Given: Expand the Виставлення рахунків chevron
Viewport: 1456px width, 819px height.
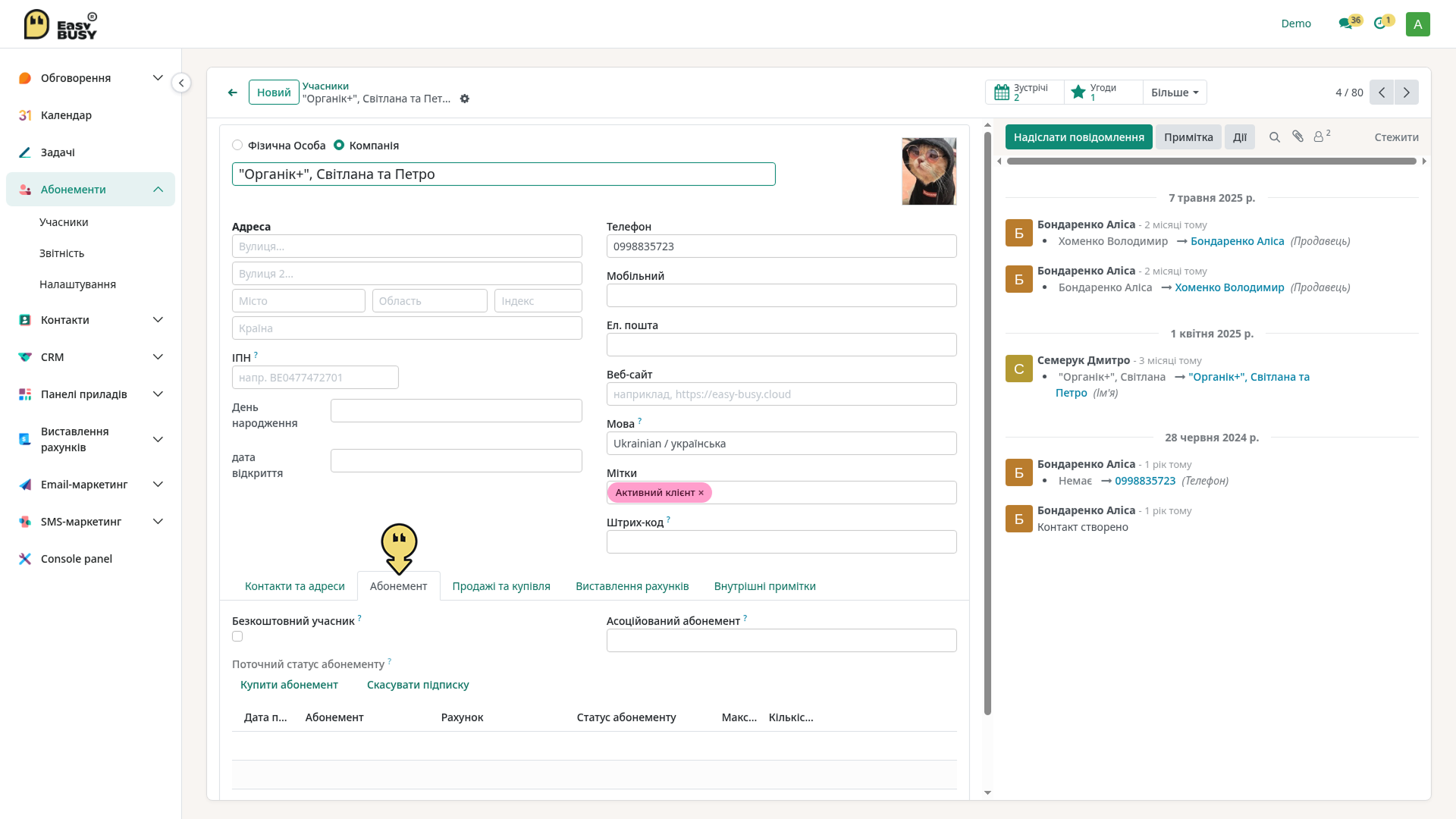Looking at the screenshot, I should pyautogui.click(x=158, y=439).
